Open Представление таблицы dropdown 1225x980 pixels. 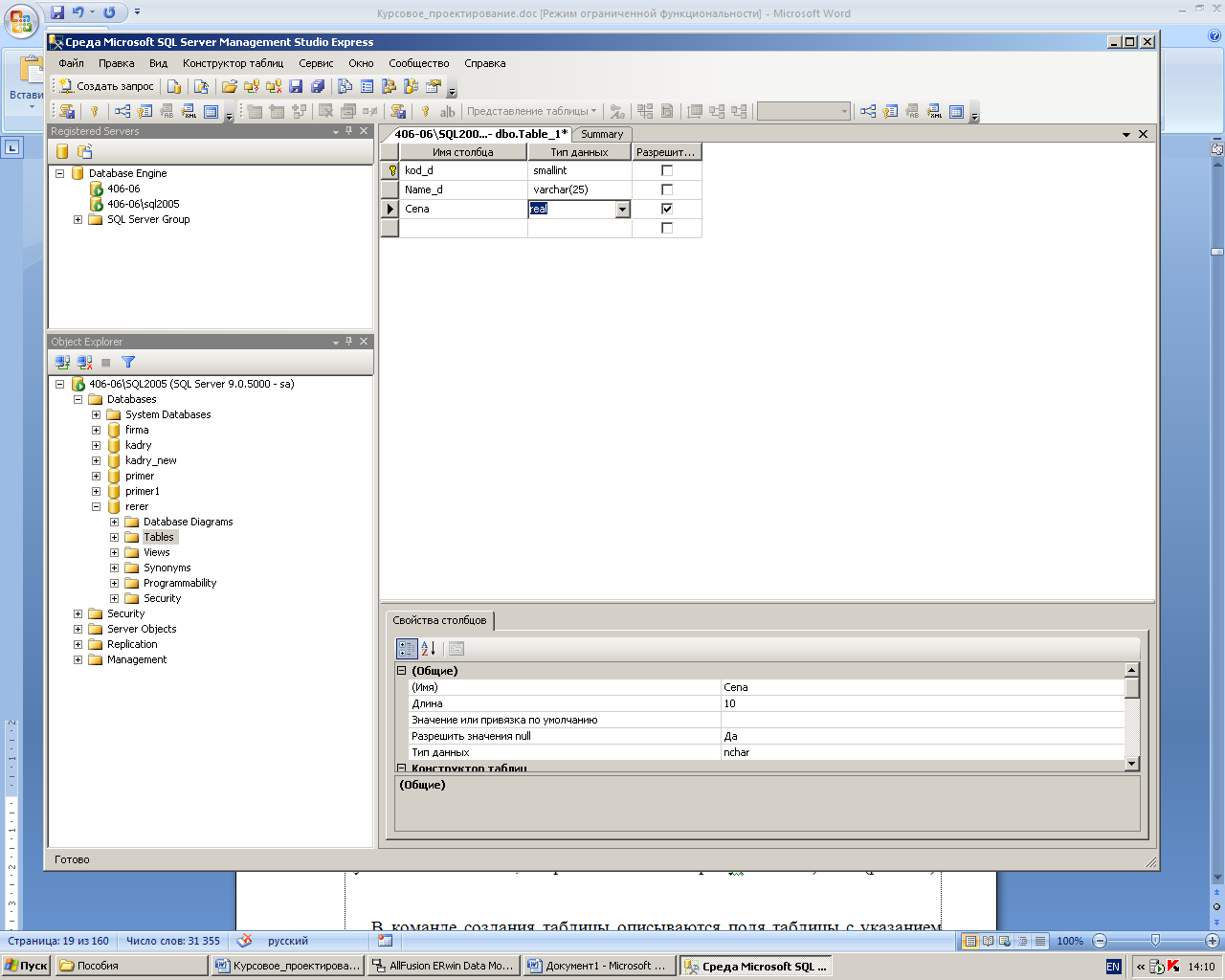click(x=531, y=111)
